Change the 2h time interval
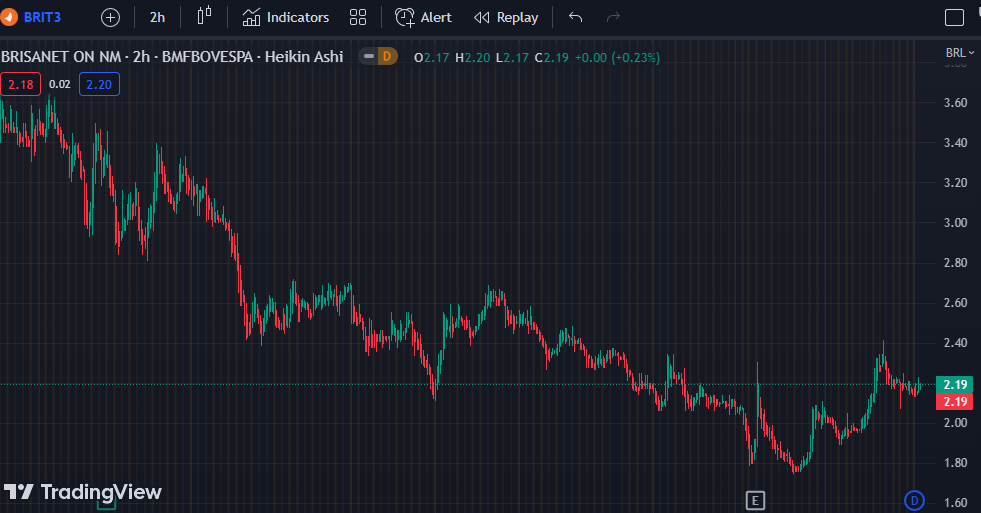The image size is (981, 513). click(157, 17)
